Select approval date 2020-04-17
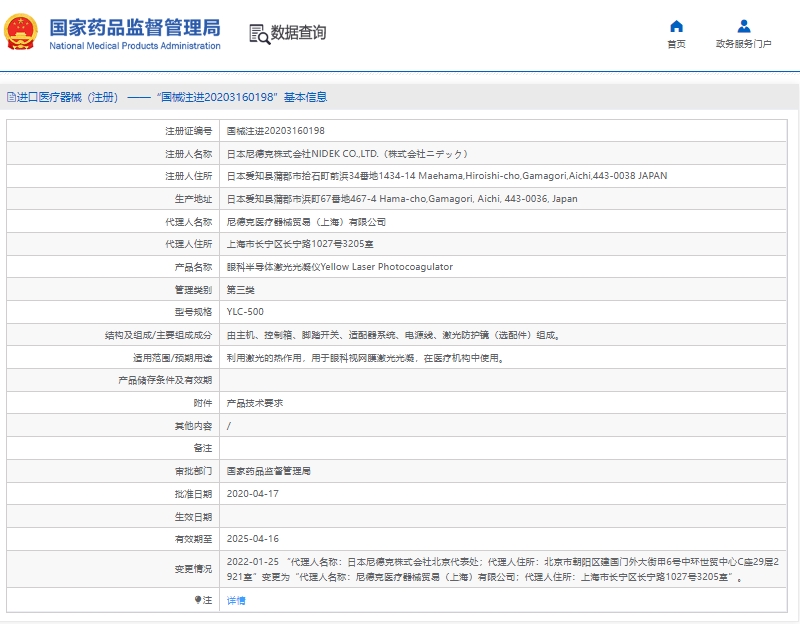 (x=253, y=493)
